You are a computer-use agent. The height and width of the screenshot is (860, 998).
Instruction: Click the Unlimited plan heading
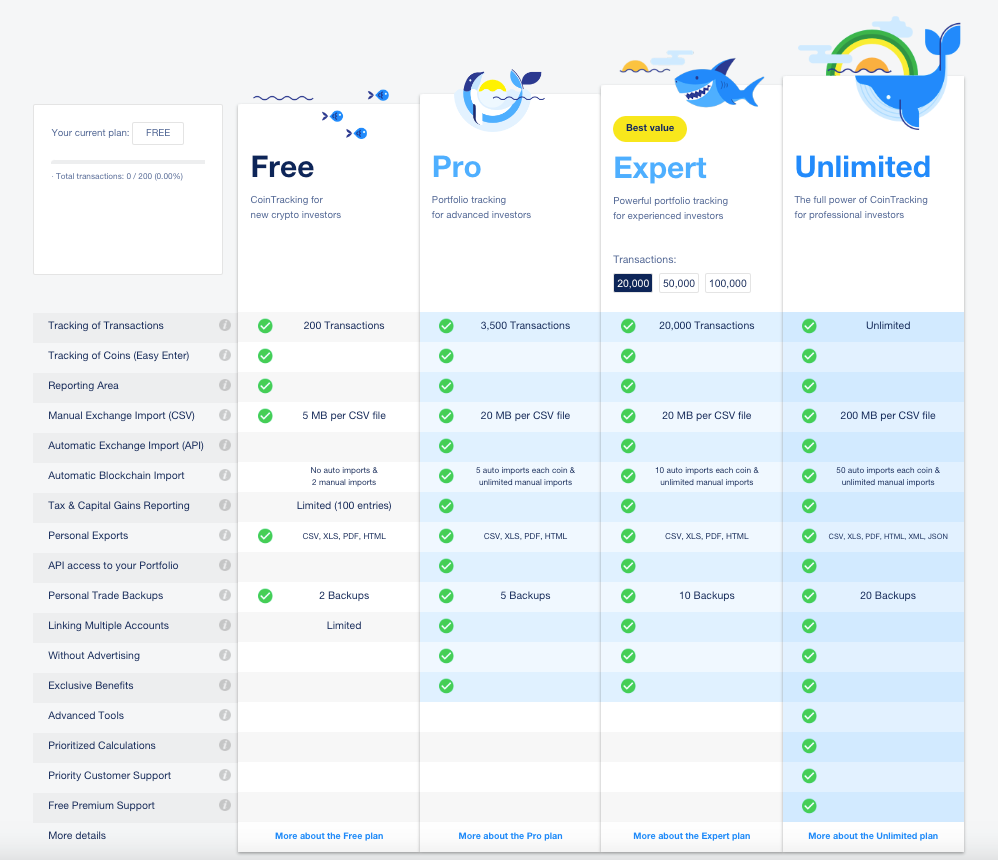pyautogui.click(x=863, y=167)
